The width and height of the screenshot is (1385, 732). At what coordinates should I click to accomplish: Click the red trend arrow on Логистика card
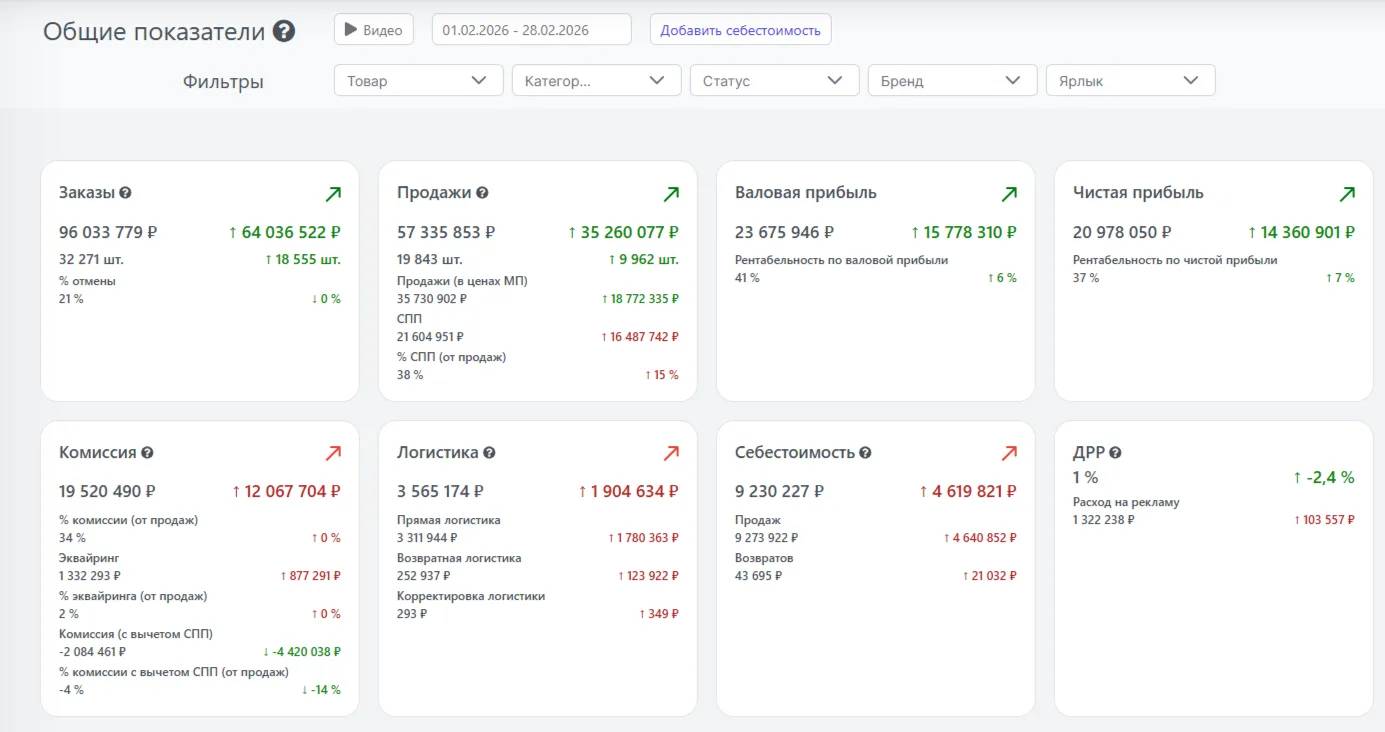pos(670,454)
